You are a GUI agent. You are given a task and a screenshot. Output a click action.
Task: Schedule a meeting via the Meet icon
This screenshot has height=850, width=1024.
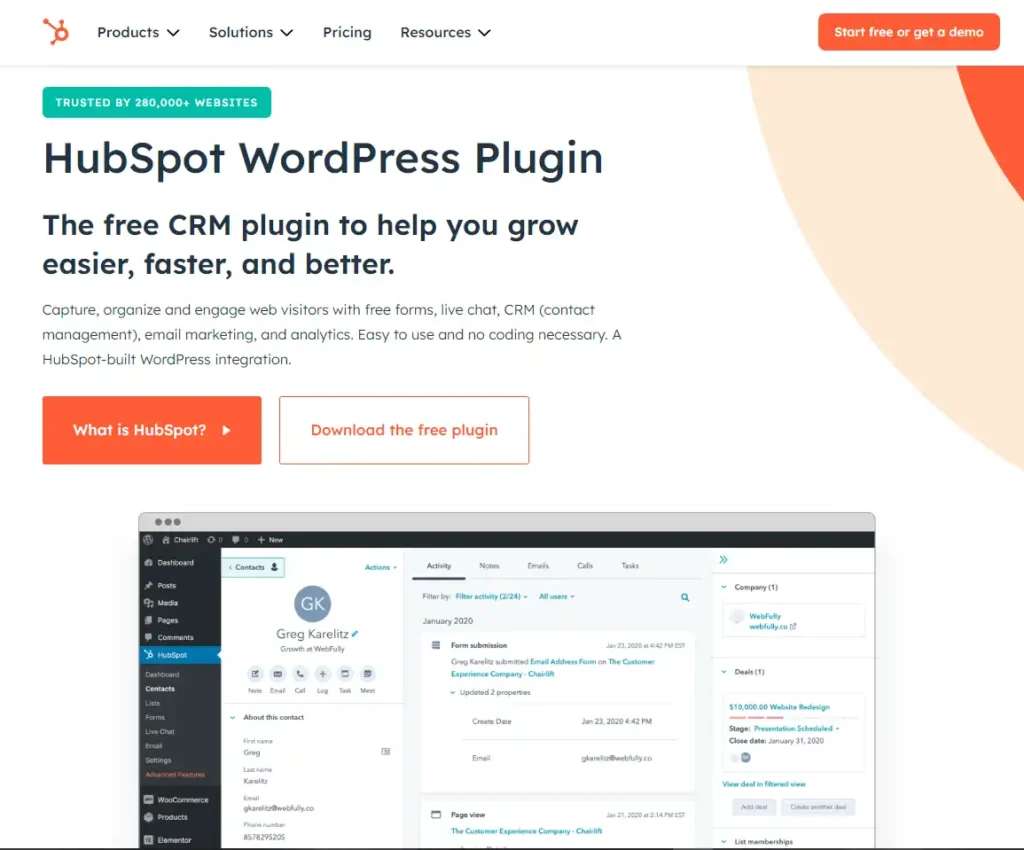click(368, 674)
